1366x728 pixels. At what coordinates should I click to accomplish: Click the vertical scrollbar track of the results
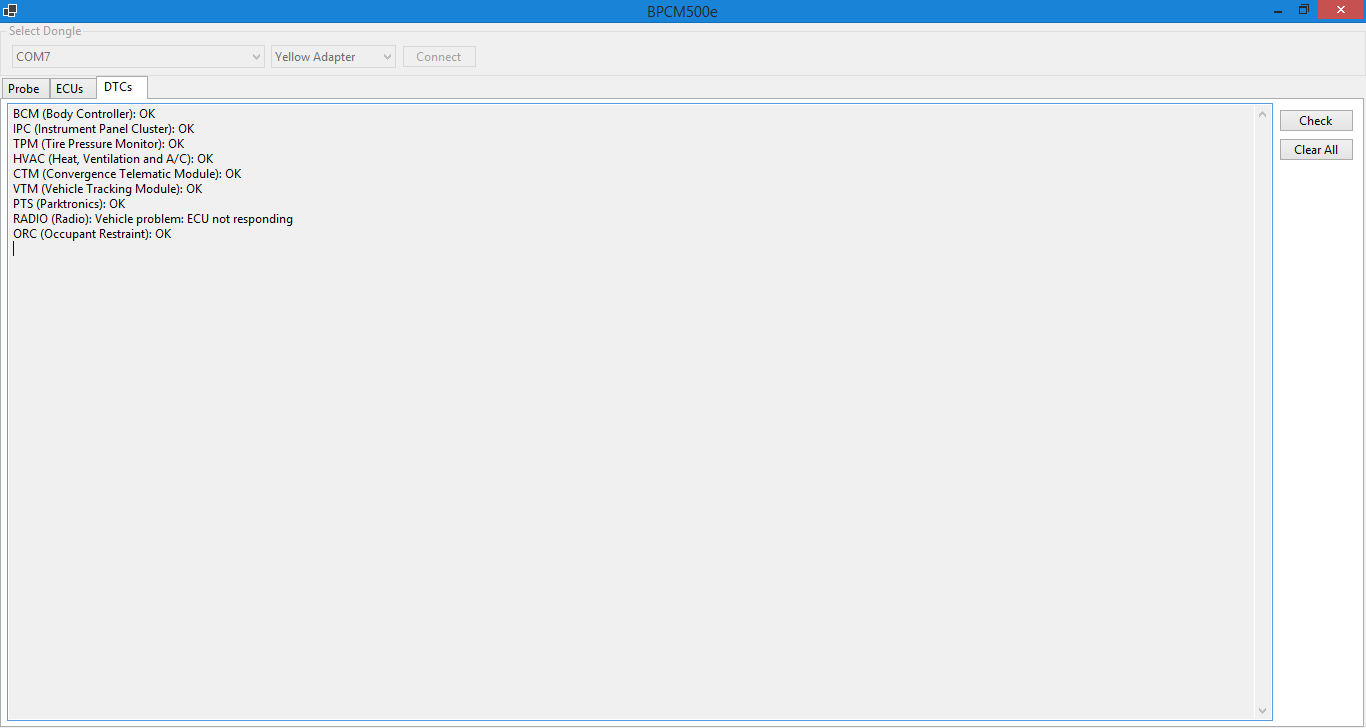tap(1262, 400)
